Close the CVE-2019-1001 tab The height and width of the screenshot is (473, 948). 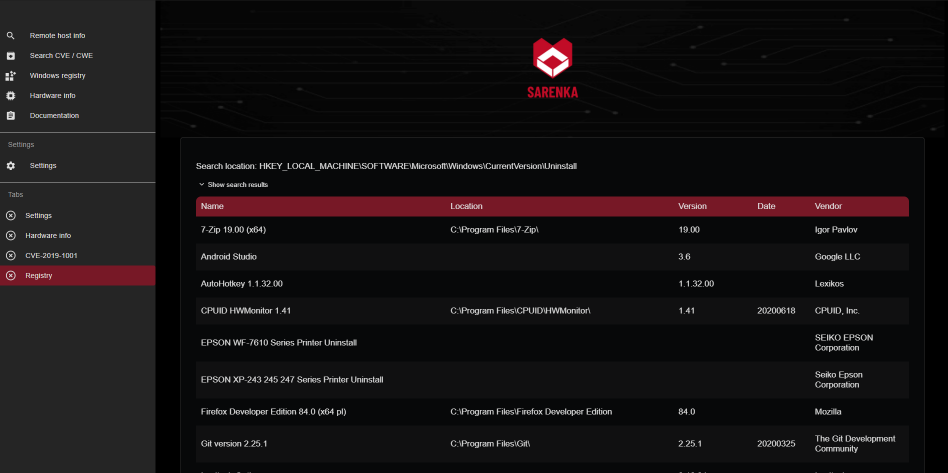pyautogui.click(x=10, y=255)
